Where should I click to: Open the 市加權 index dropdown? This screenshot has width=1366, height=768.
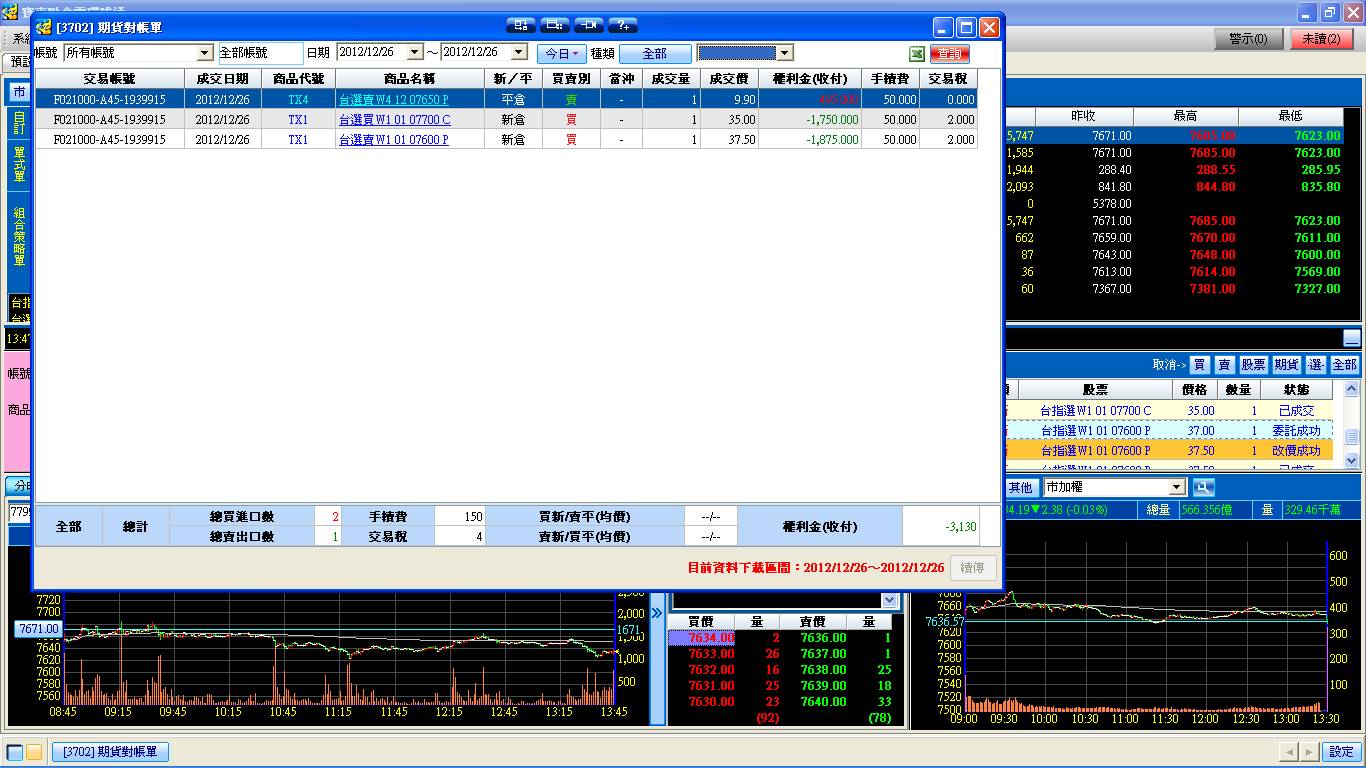pyautogui.click(x=1177, y=487)
